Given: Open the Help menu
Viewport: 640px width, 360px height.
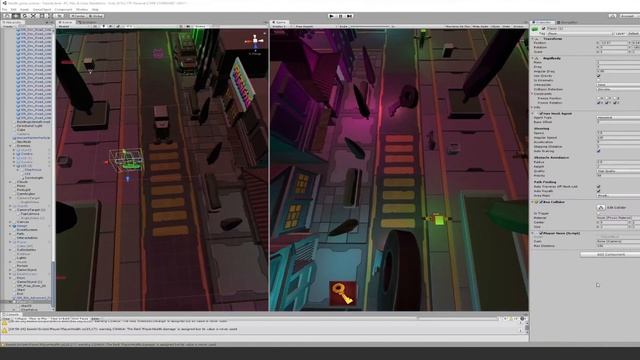Looking at the screenshot, I should click(95, 9).
